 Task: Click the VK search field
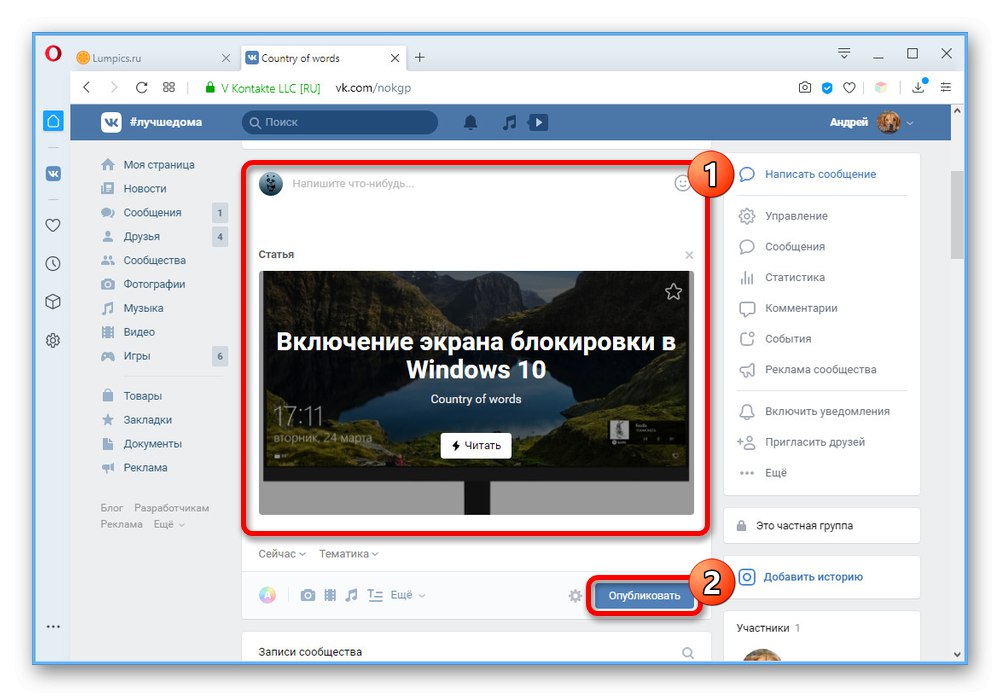tap(340, 122)
